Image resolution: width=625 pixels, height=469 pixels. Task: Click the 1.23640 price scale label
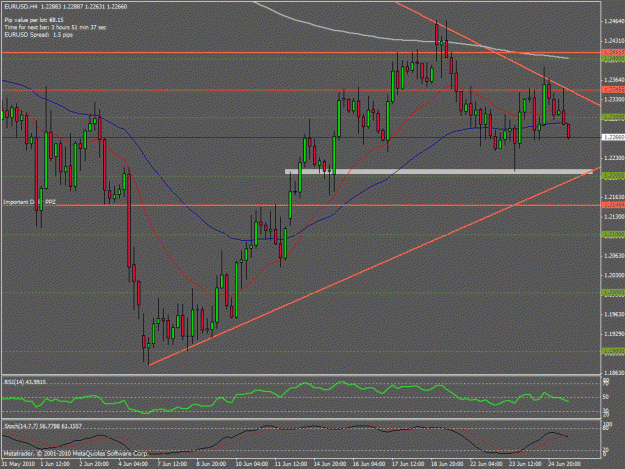tap(614, 80)
